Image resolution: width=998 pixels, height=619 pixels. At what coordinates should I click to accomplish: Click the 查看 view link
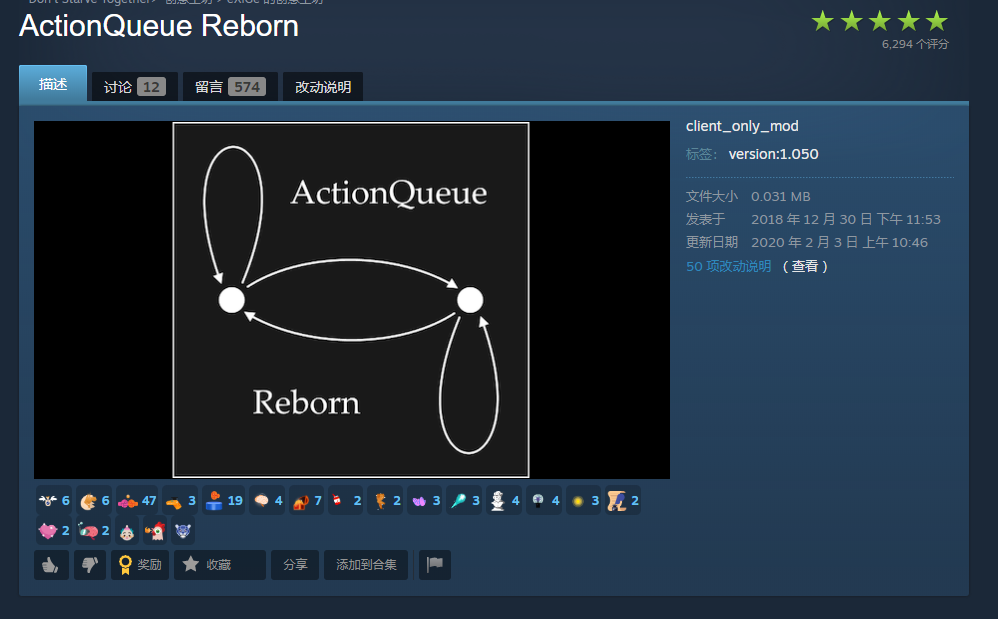point(805,266)
